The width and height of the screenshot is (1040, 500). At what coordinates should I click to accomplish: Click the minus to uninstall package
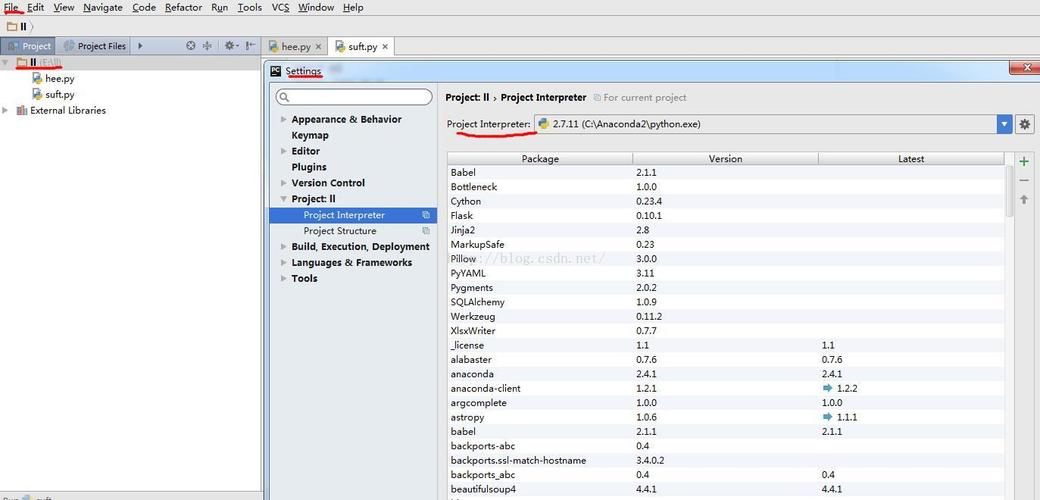(x=1024, y=180)
